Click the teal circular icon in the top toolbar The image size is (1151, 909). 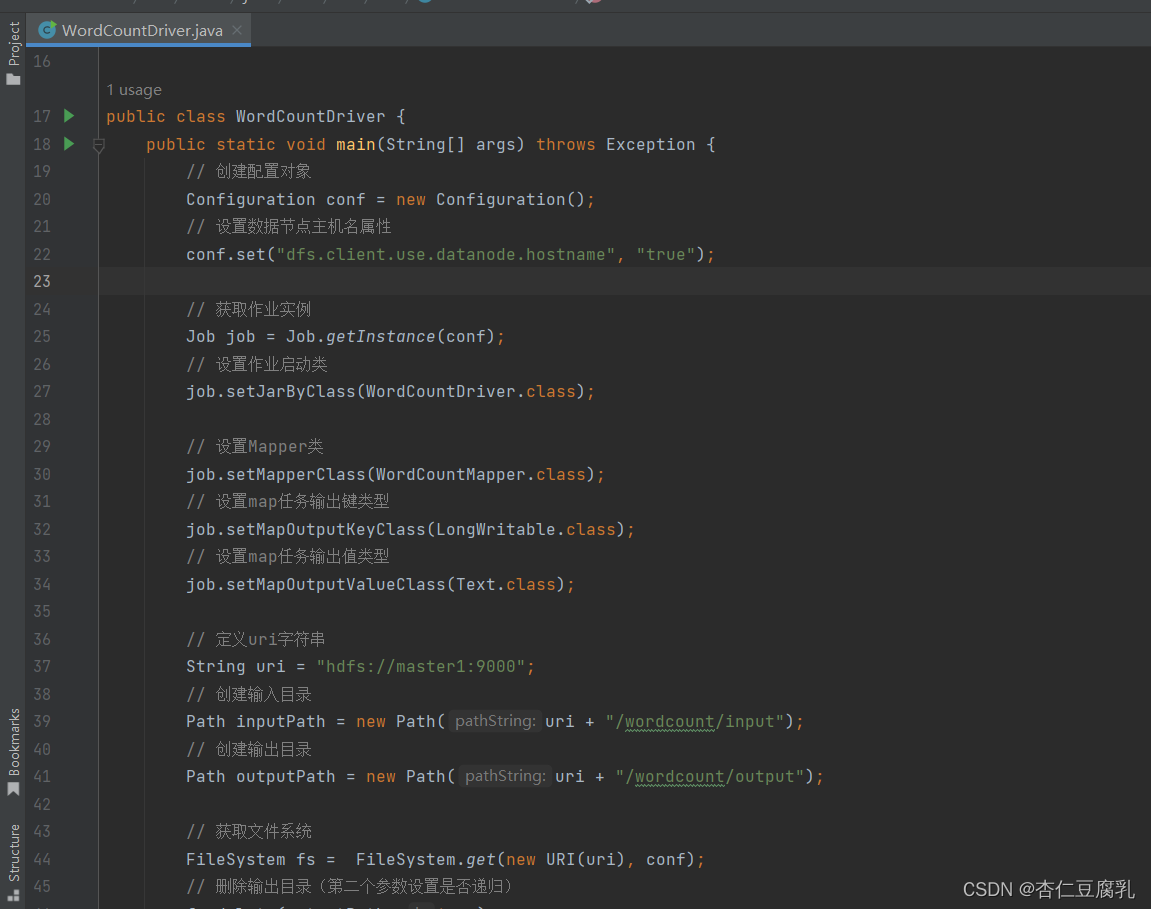[426, 3]
